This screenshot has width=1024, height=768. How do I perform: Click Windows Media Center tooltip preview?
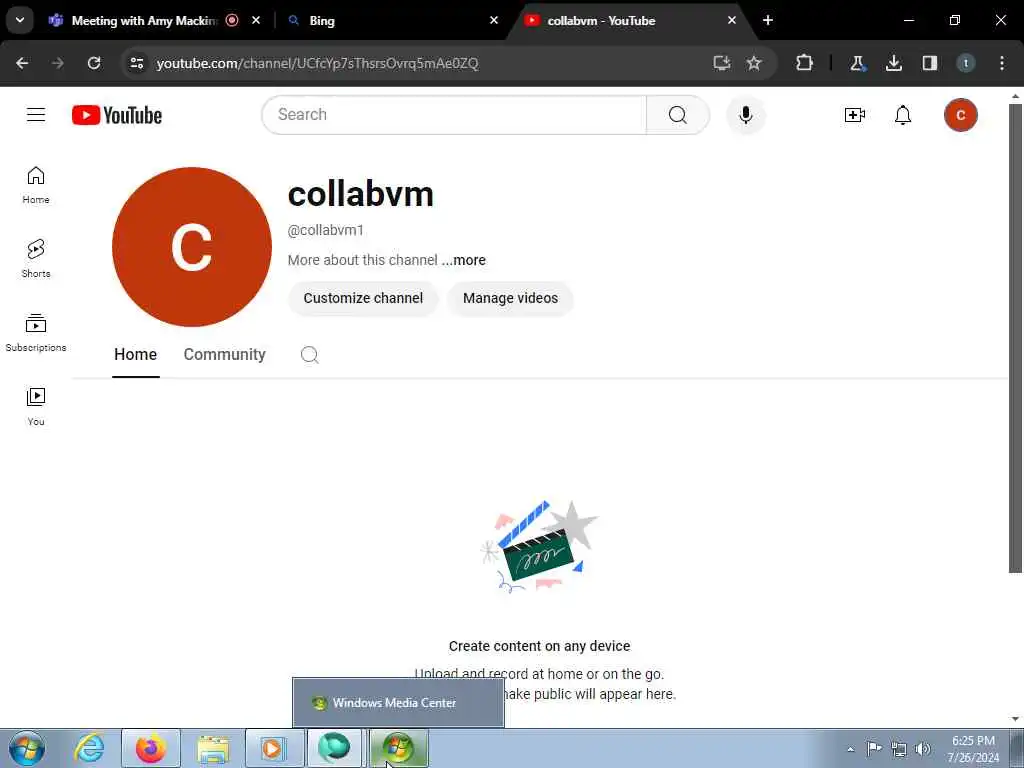tap(398, 703)
